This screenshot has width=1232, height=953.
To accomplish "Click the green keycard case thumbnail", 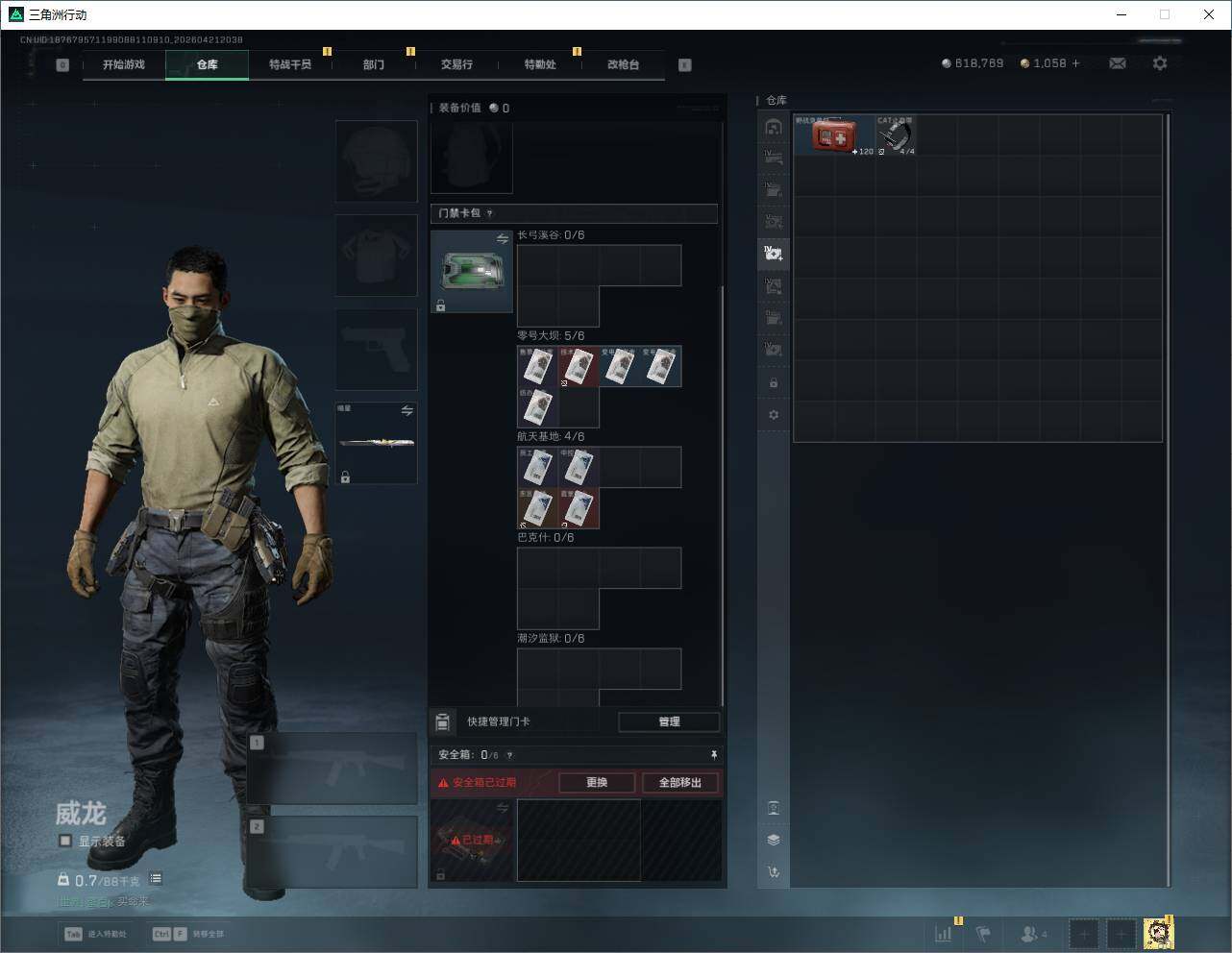I will pos(471,272).
